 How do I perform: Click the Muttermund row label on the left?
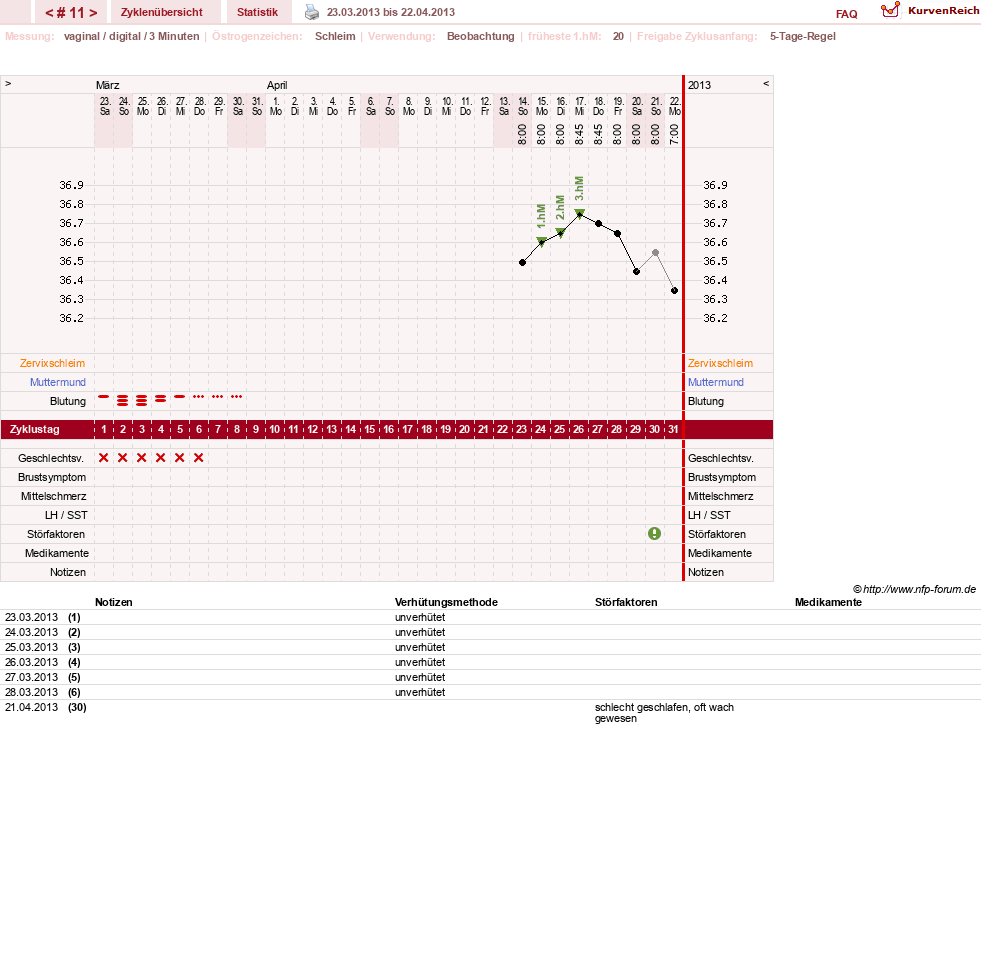[x=58, y=382]
